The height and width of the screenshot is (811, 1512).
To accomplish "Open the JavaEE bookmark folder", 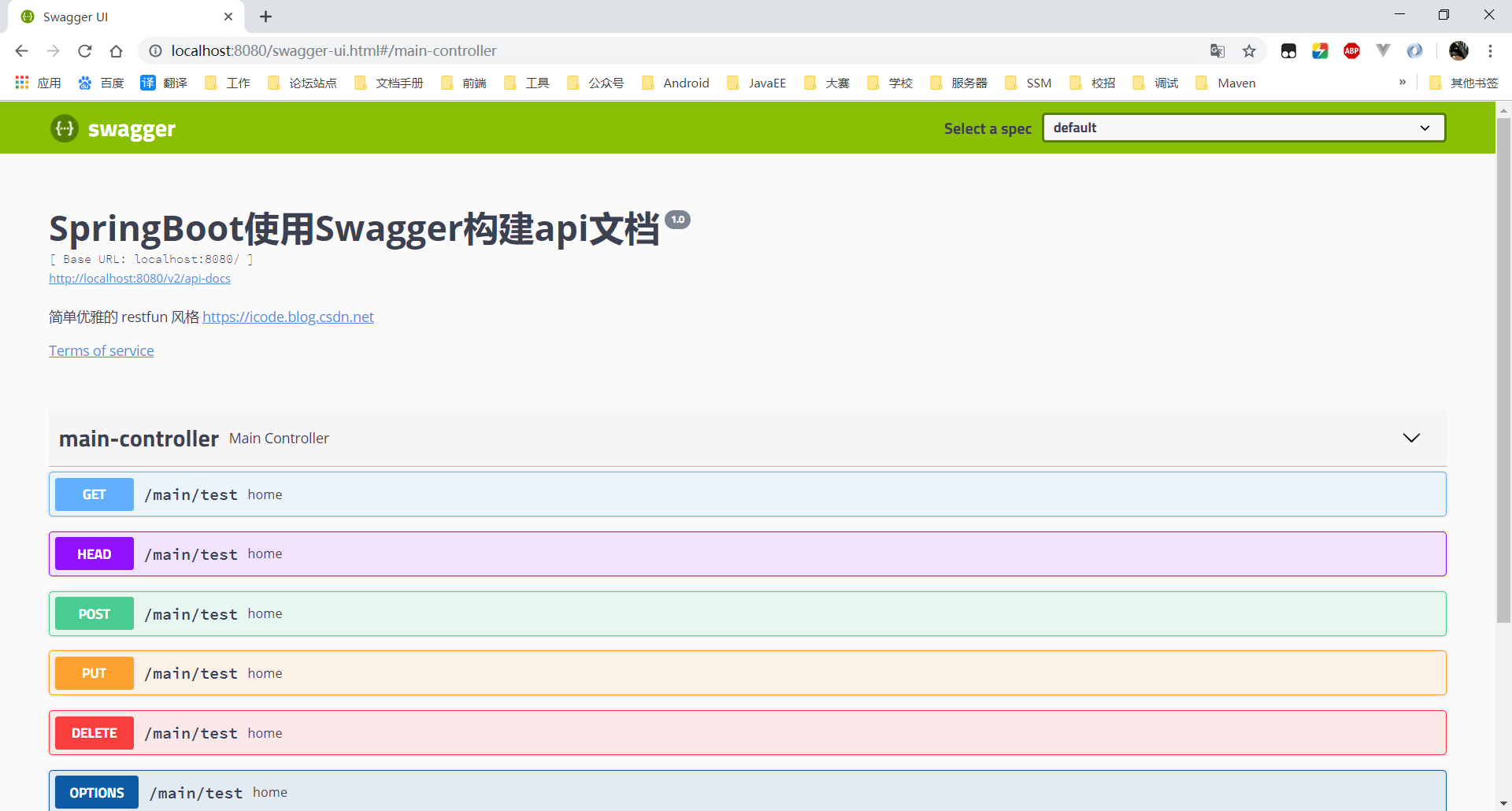I will [756, 83].
